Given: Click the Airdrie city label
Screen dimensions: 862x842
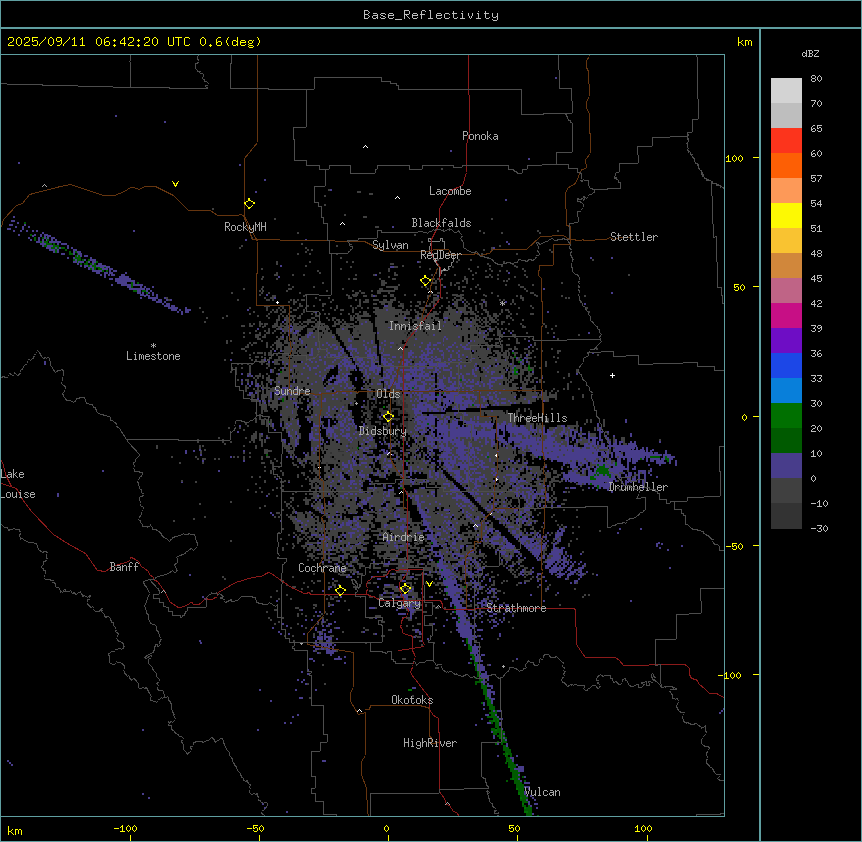Looking at the screenshot, I should [404, 537].
